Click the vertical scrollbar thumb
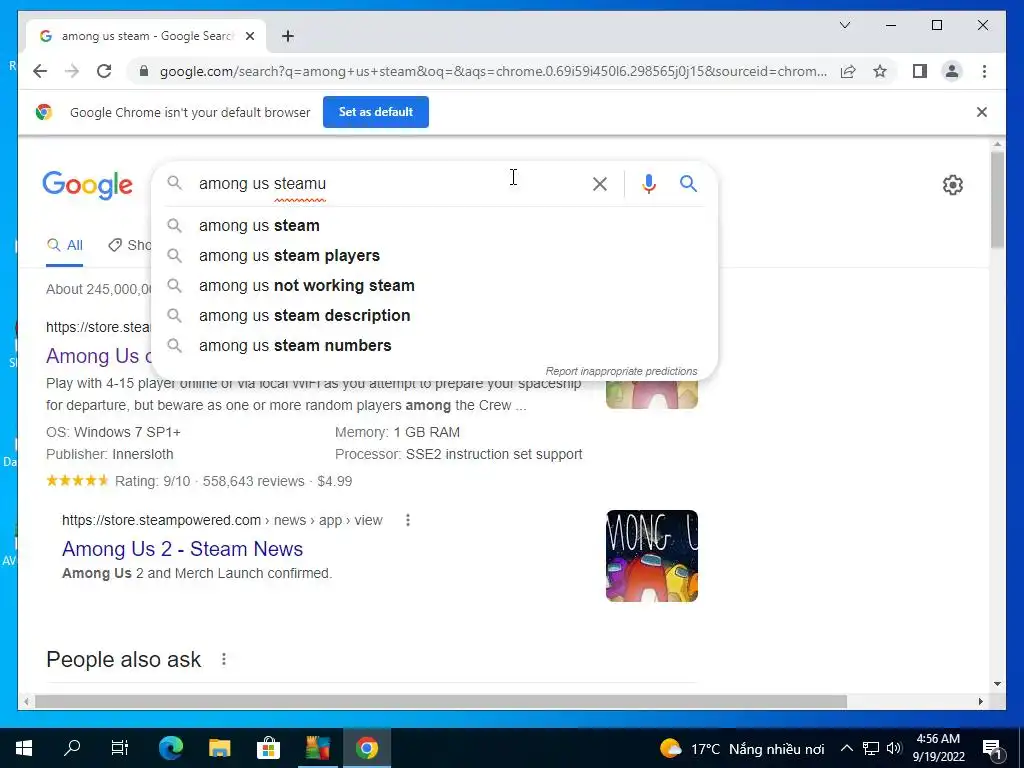Image resolution: width=1024 pixels, height=768 pixels. (x=997, y=199)
